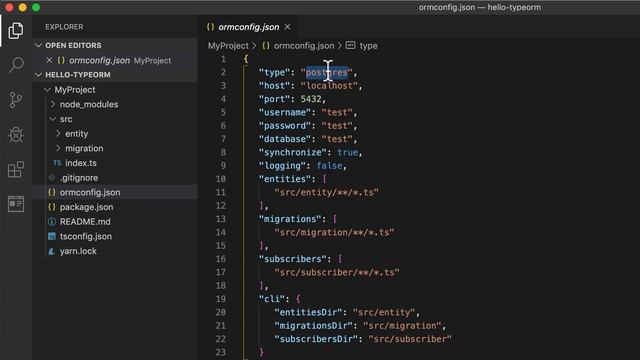The height and width of the screenshot is (360, 640).
Task: Open the Source Control view
Action: coord(16,100)
